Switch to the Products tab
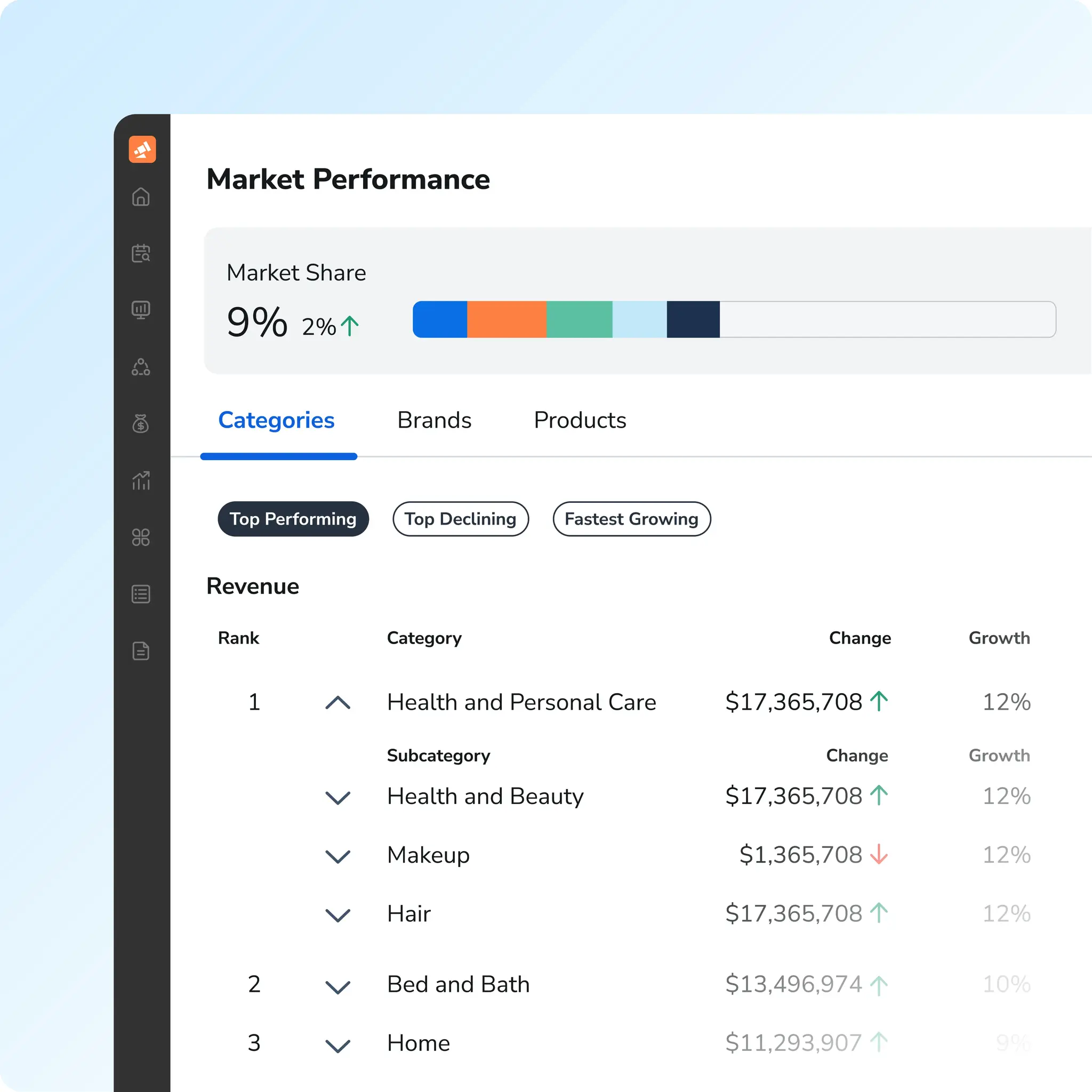1092x1092 pixels. pyautogui.click(x=580, y=421)
